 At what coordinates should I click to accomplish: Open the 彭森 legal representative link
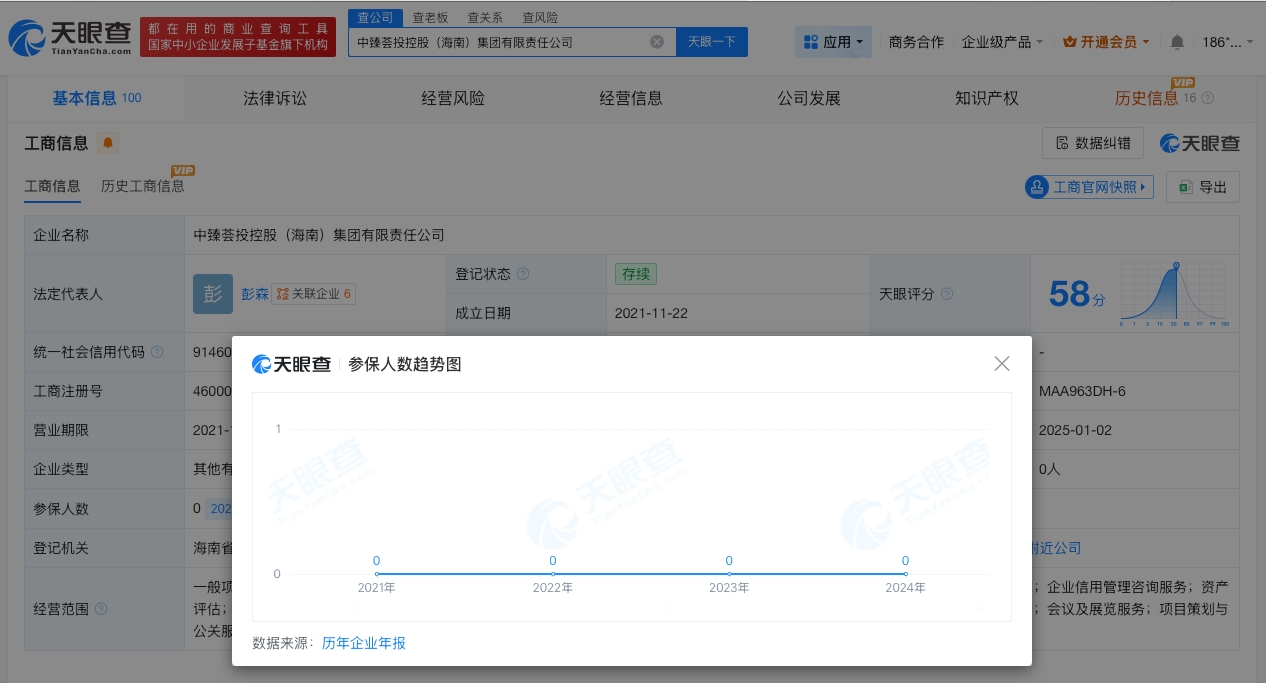click(x=255, y=294)
